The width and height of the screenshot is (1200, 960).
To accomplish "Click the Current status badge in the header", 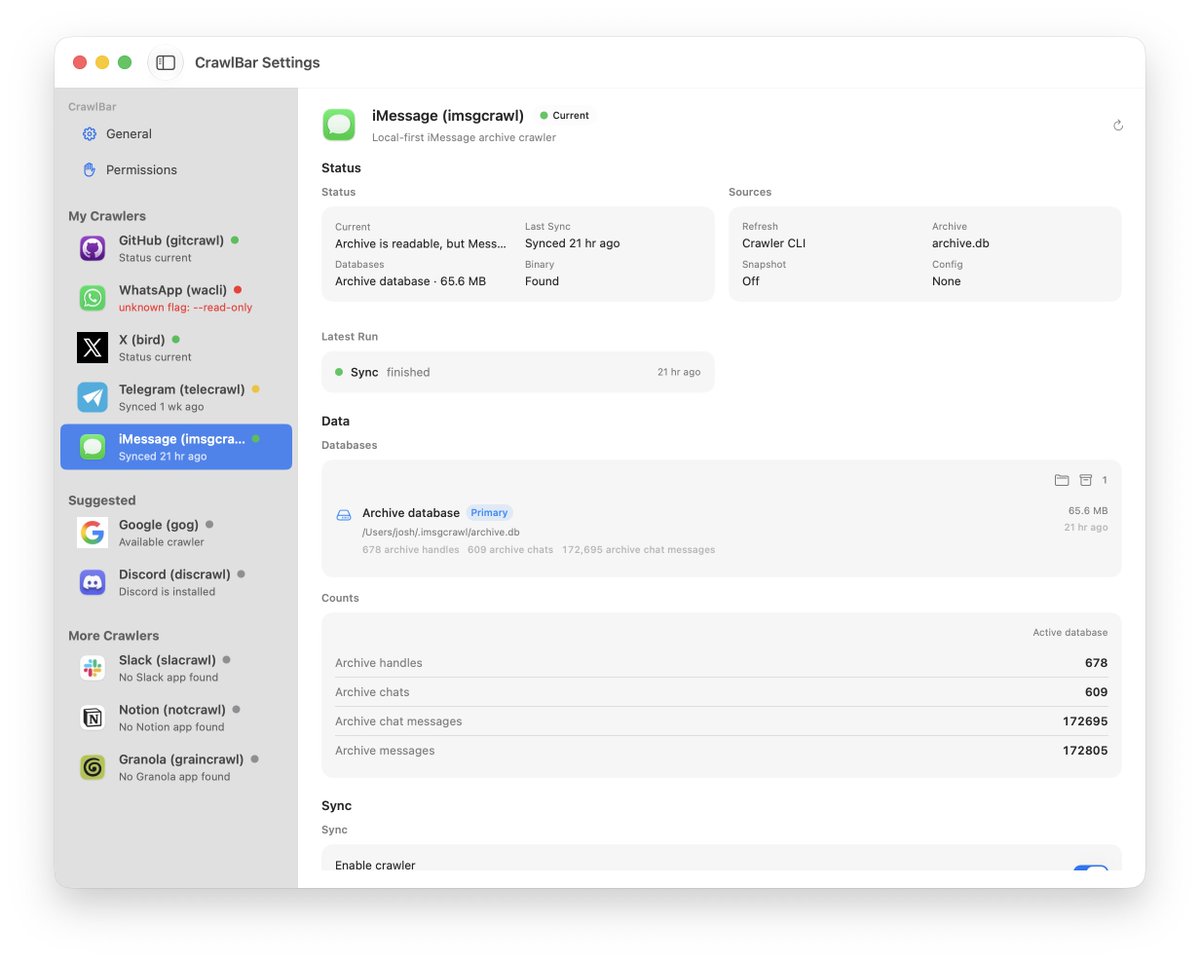I will tap(565, 116).
